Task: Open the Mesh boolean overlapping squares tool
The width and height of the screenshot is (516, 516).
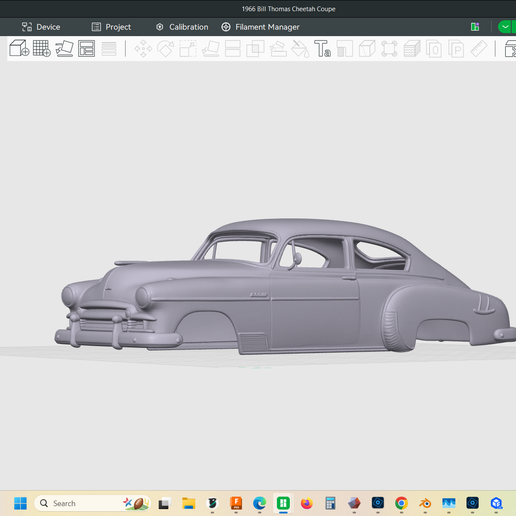Action: click(255, 49)
